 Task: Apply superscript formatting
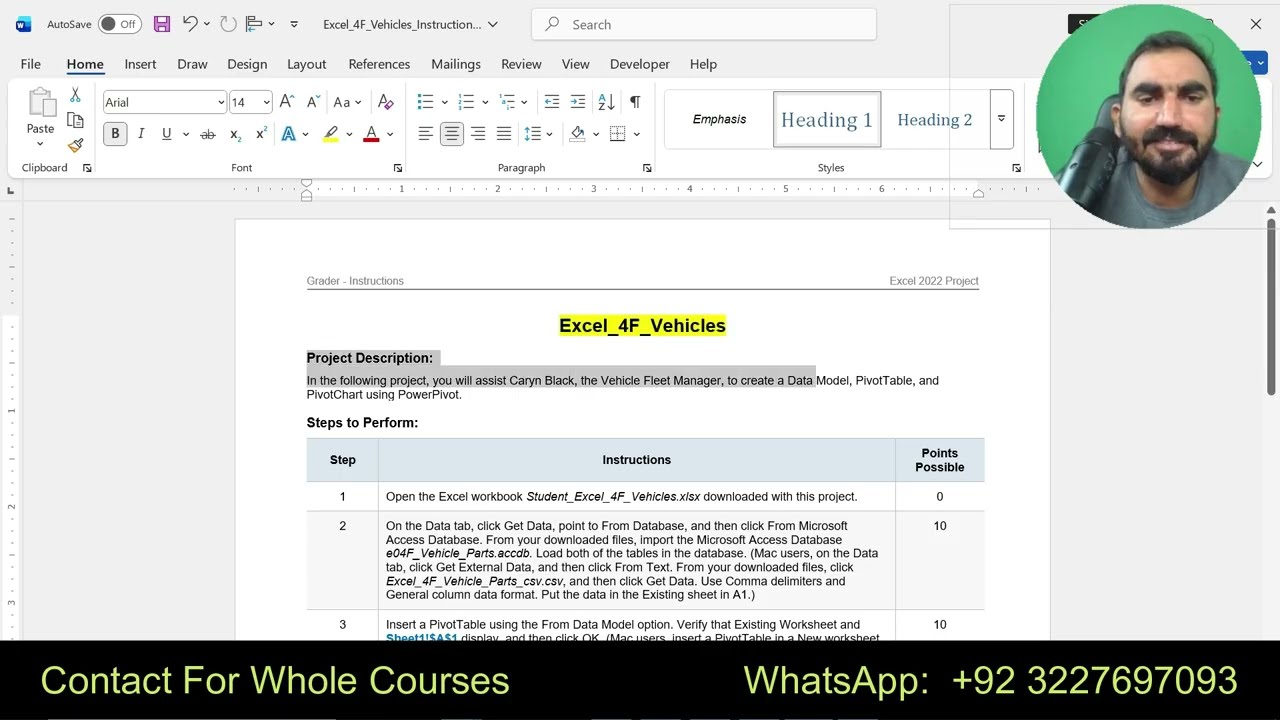(x=261, y=134)
